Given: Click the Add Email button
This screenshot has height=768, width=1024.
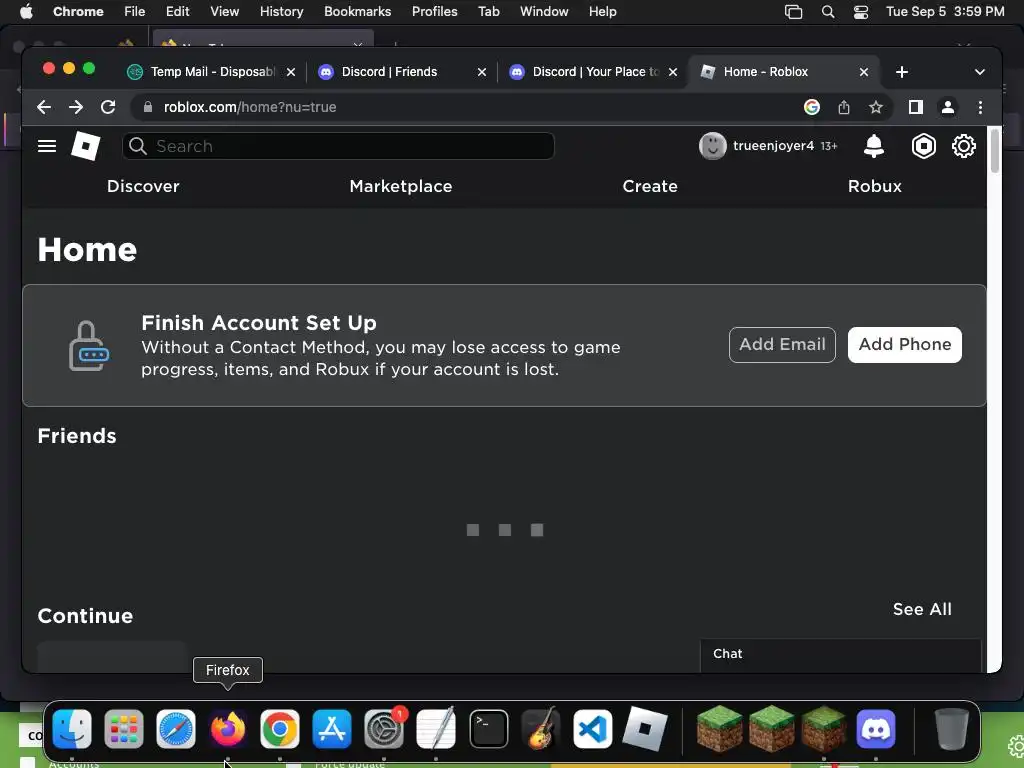Looking at the screenshot, I should [782, 345].
